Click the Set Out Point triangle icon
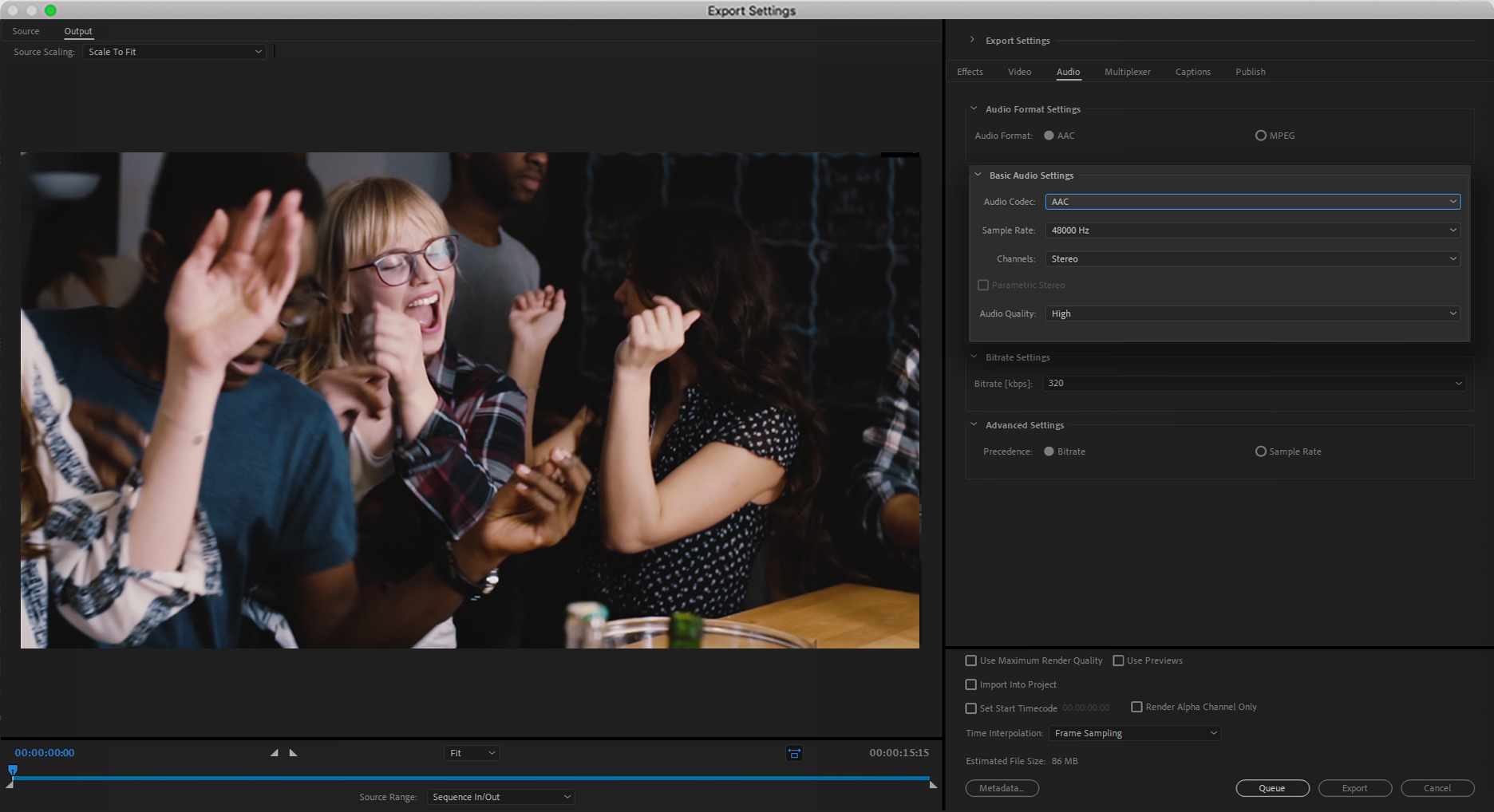 tap(293, 753)
